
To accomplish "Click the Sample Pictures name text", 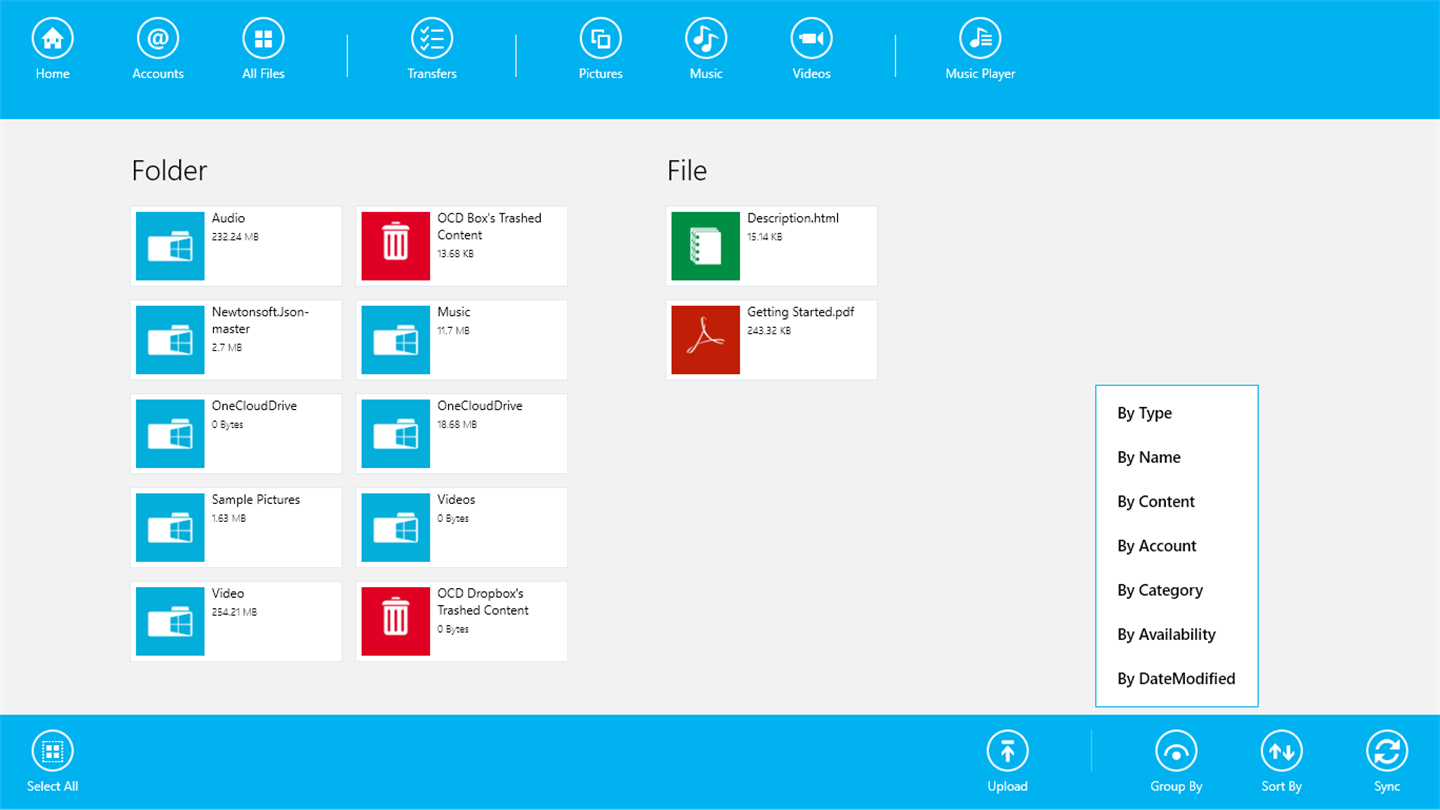I will (256, 500).
